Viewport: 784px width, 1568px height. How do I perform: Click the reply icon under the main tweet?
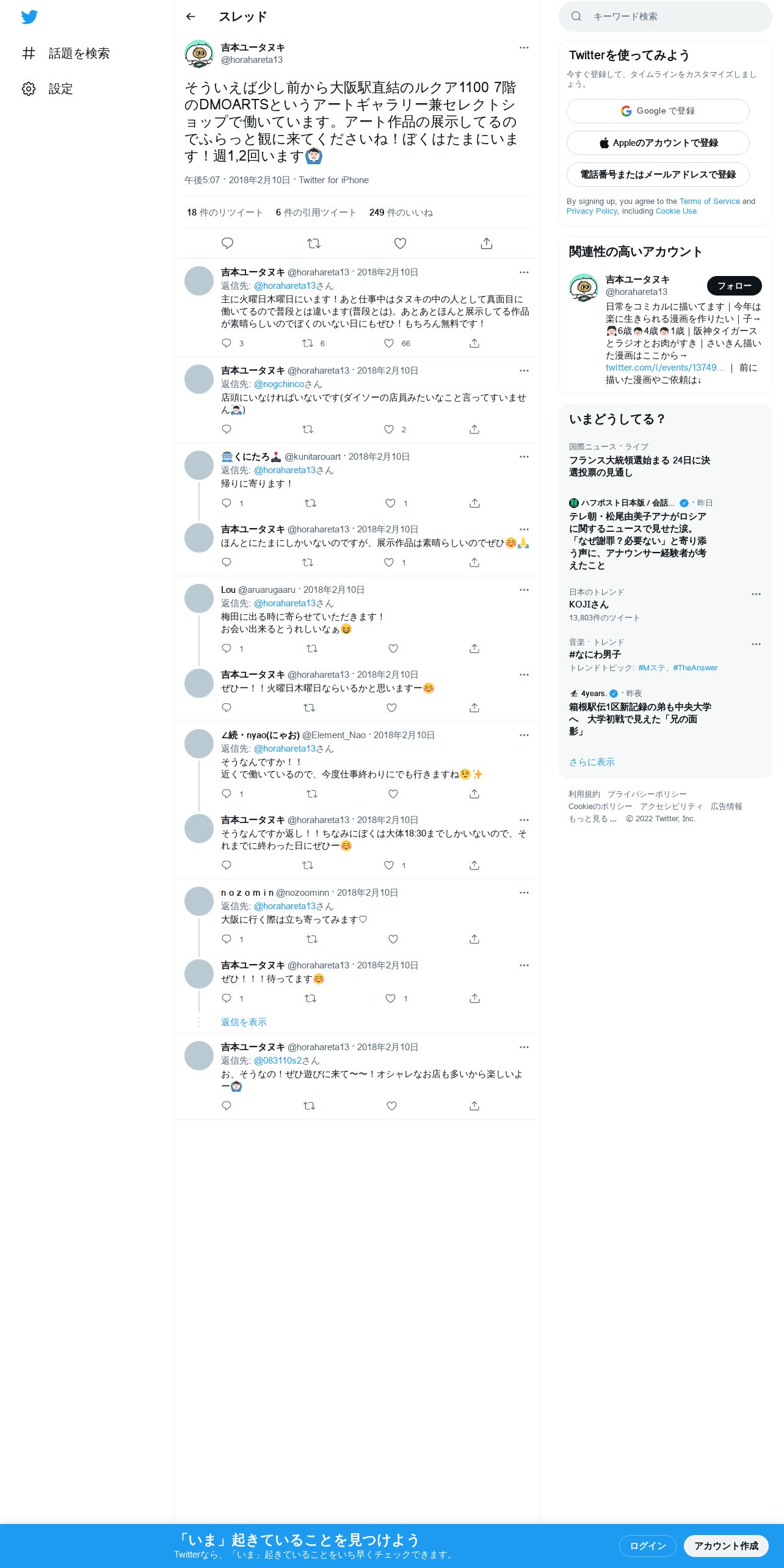click(227, 244)
